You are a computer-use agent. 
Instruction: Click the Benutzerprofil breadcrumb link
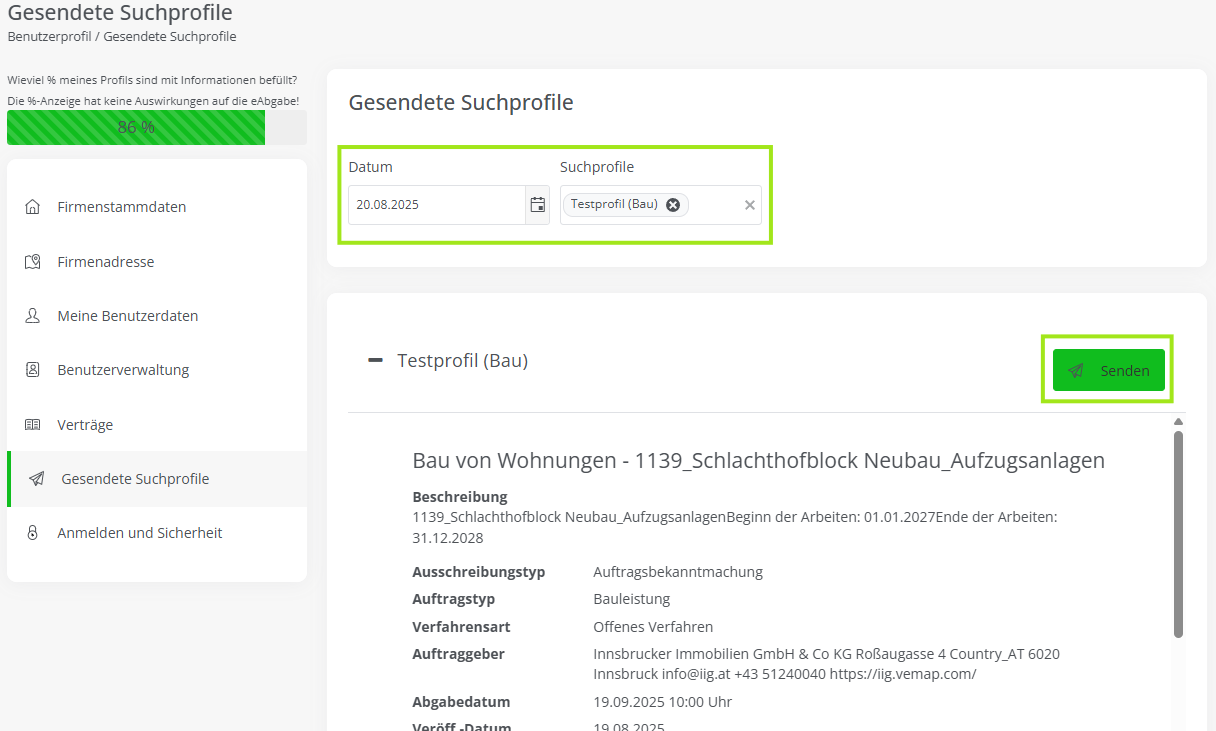[x=49, y=37]
